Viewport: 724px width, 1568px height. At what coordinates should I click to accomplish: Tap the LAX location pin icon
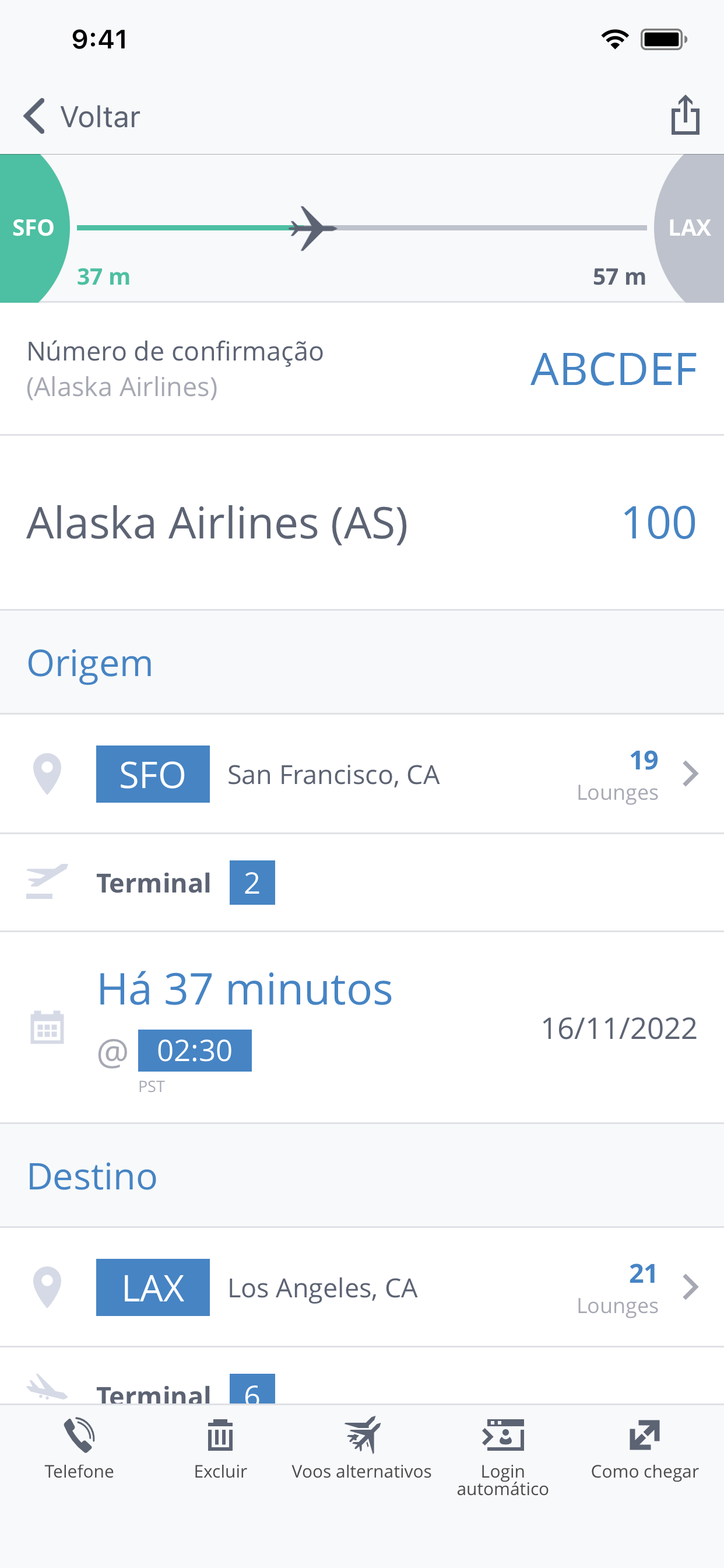(x=47, y=1287)
